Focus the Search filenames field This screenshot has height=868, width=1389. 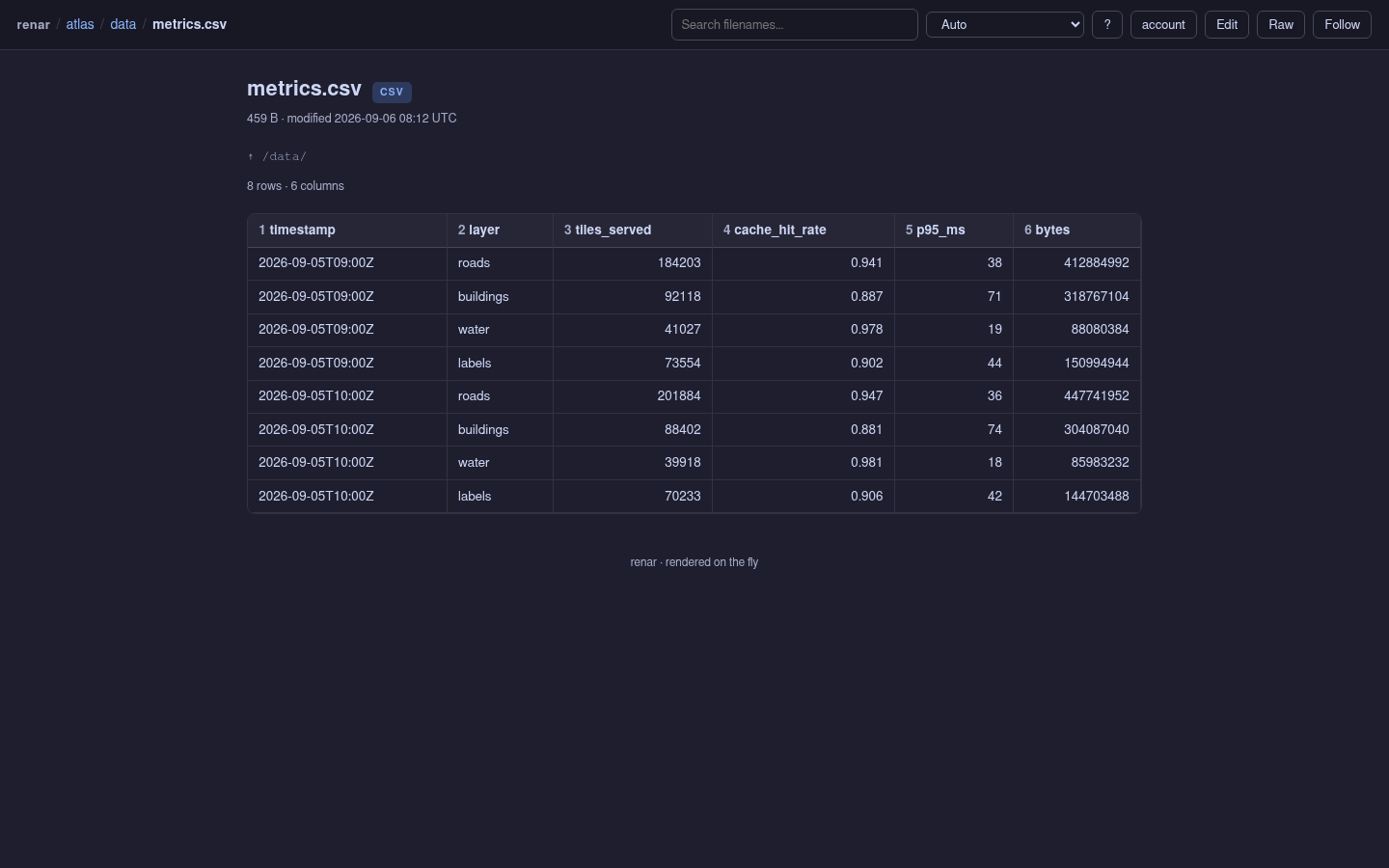tap(795, 25)
